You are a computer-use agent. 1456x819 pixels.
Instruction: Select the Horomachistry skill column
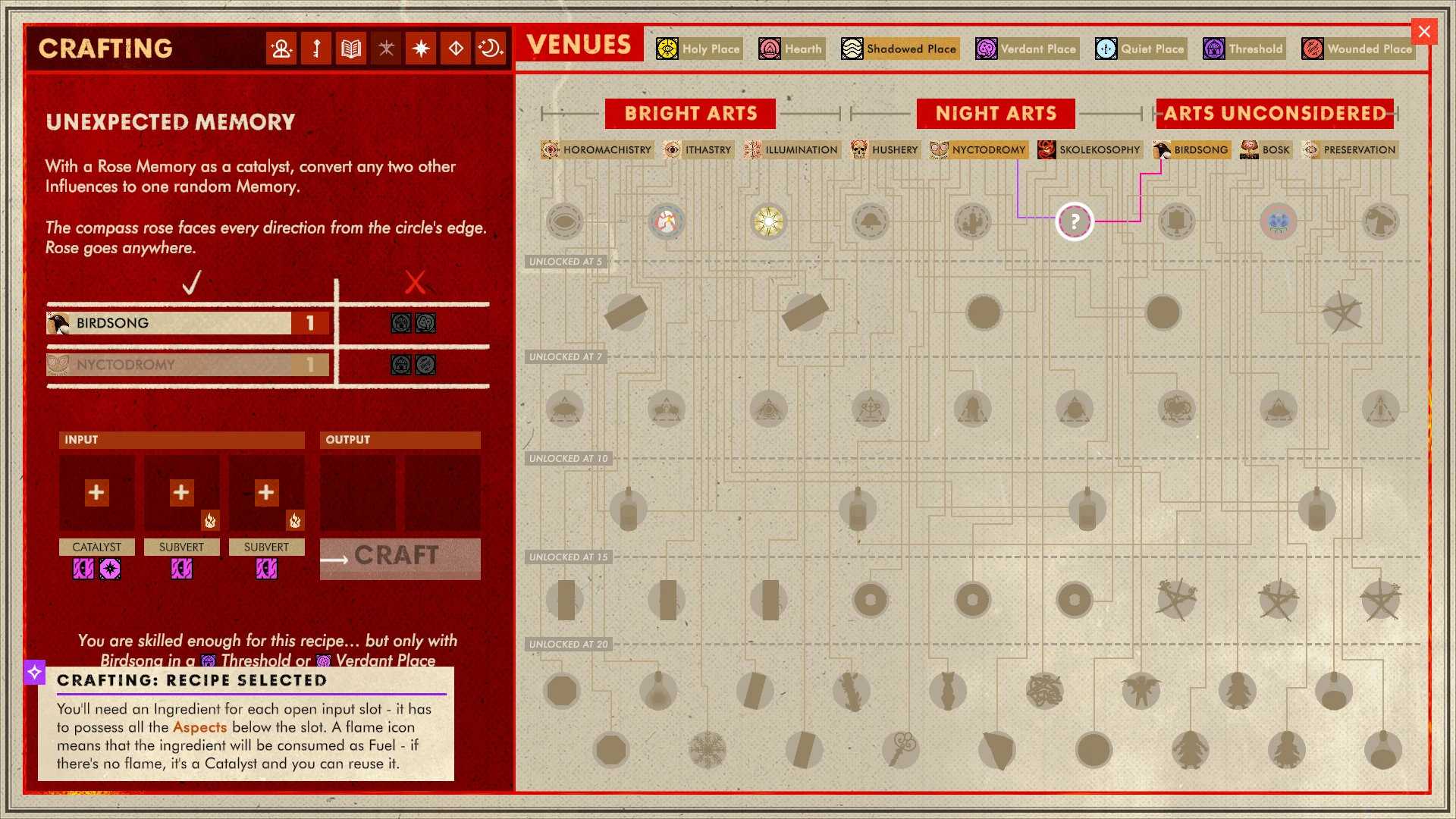[597, 149]
